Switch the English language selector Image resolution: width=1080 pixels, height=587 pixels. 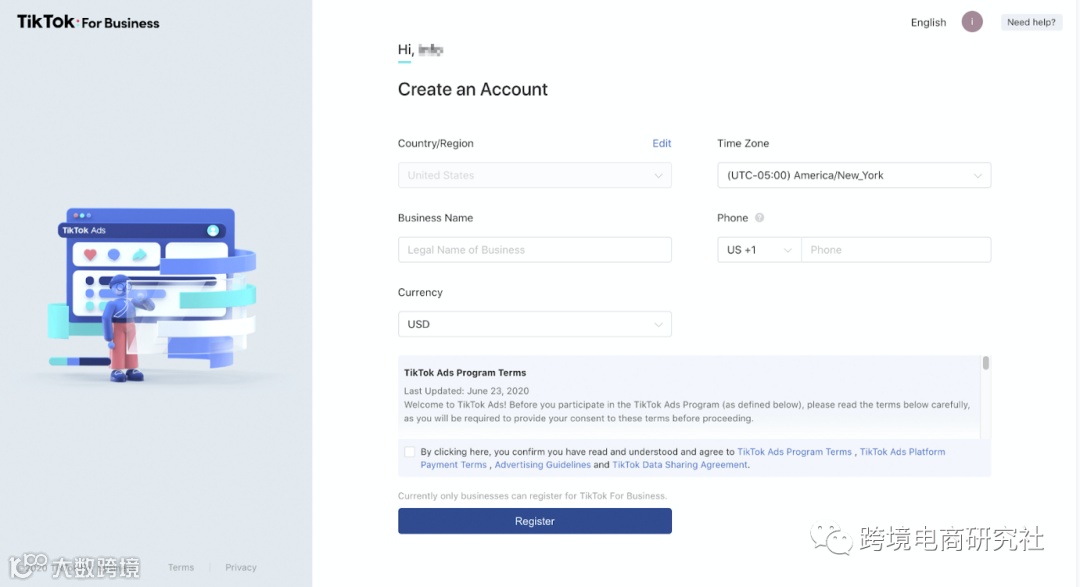[x=928, y=22]
